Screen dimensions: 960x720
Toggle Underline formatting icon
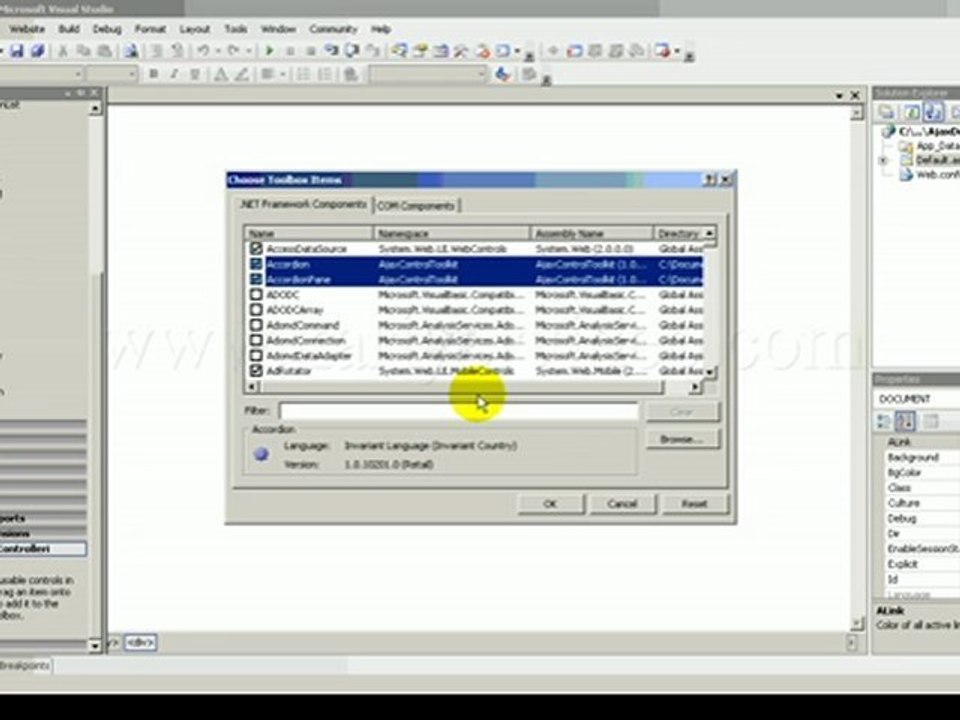(x=195, y=74)
